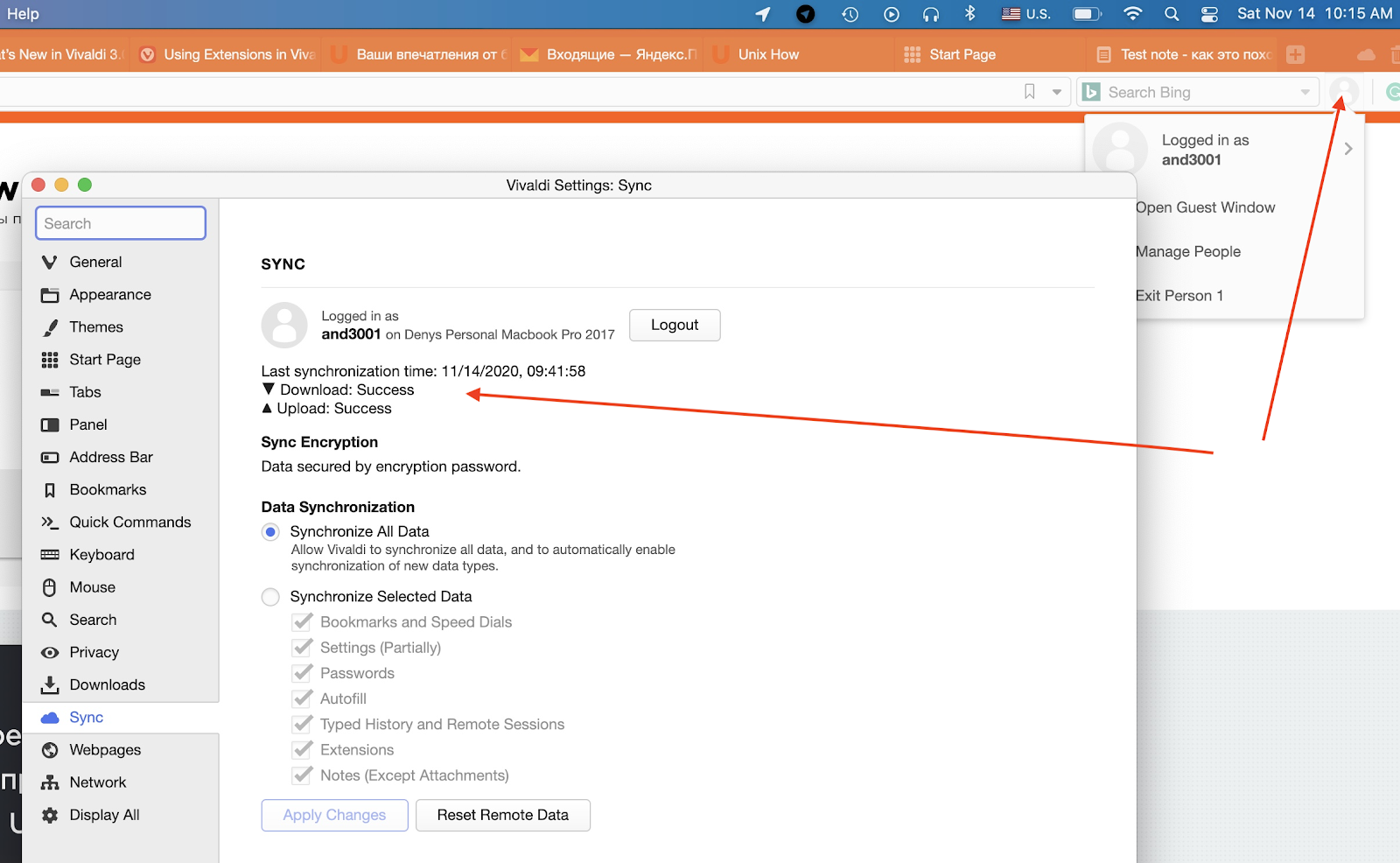Switch to Using Extensions in Vivaldi tab
Viewport: 1400px width, 863px height.
pos(226,54)
